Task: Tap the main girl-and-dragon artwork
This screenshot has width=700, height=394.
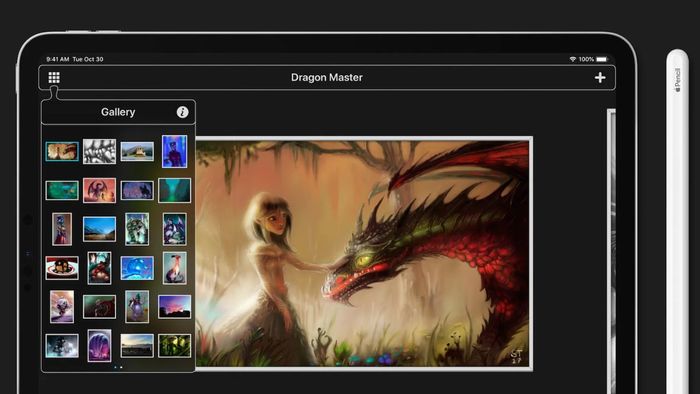Action: tap(364, 253)
